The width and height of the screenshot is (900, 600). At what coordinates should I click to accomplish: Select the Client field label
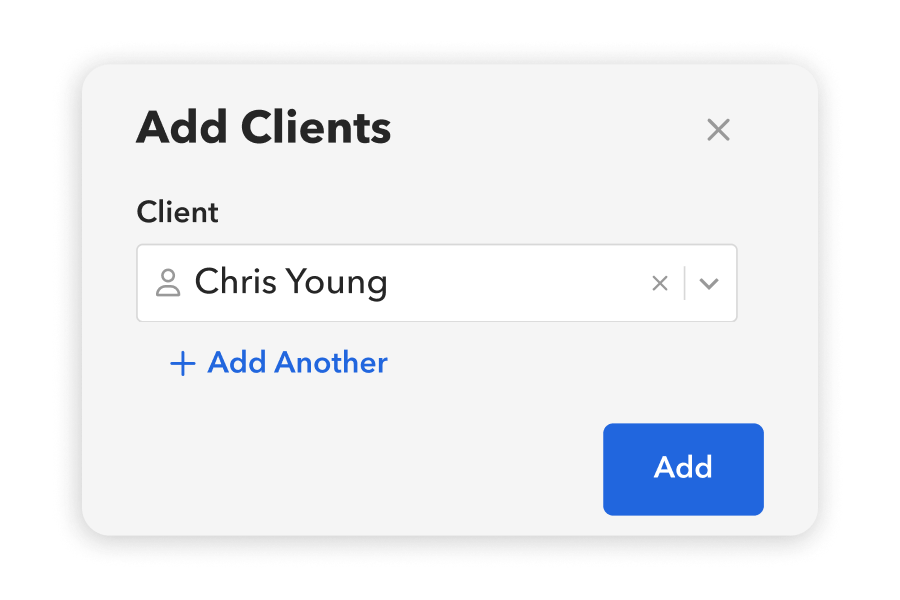point(177,212)
